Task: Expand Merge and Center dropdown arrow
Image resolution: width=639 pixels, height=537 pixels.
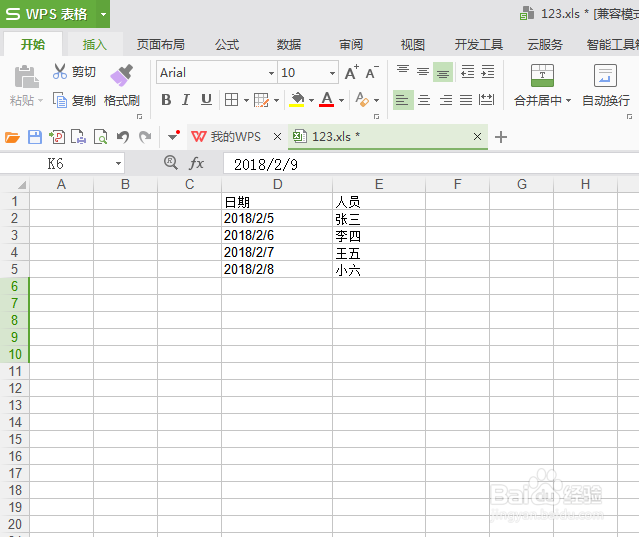Action: pyautogui.click(x=568, y=100)
